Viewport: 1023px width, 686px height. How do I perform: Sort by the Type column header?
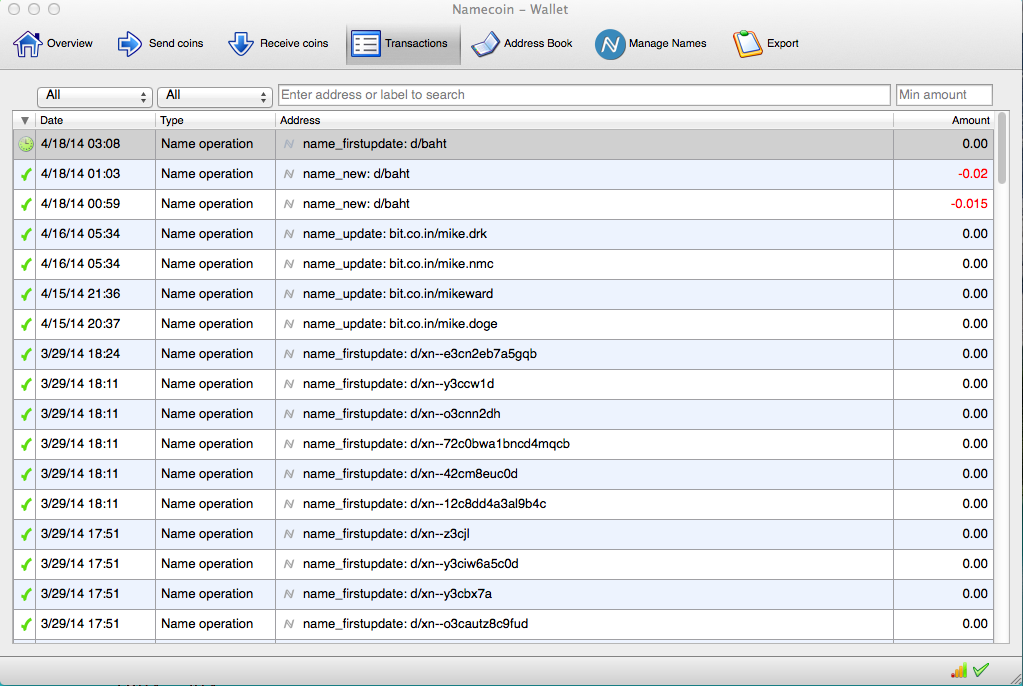pos(215,121)
